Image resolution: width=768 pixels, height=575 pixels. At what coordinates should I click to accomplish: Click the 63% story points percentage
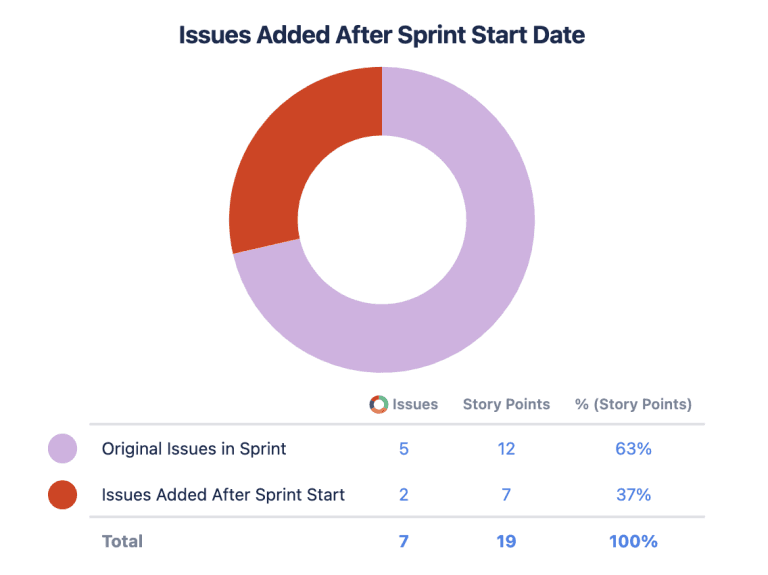[x=633, y=449]
